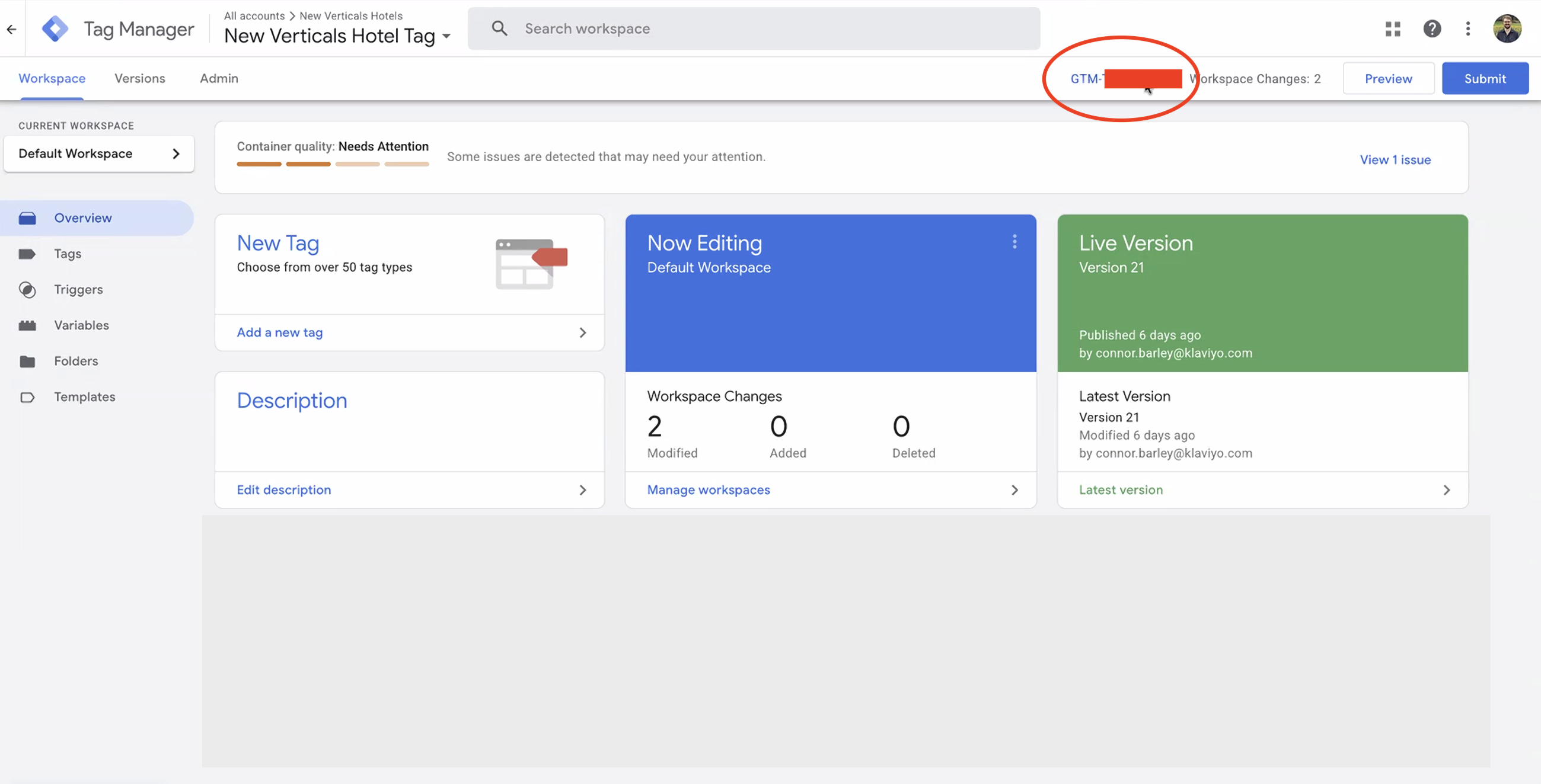Open the Templates sidebar section
Image resolution: width=1541 pixels, height=784 pixels.
(x=84, y=397)
